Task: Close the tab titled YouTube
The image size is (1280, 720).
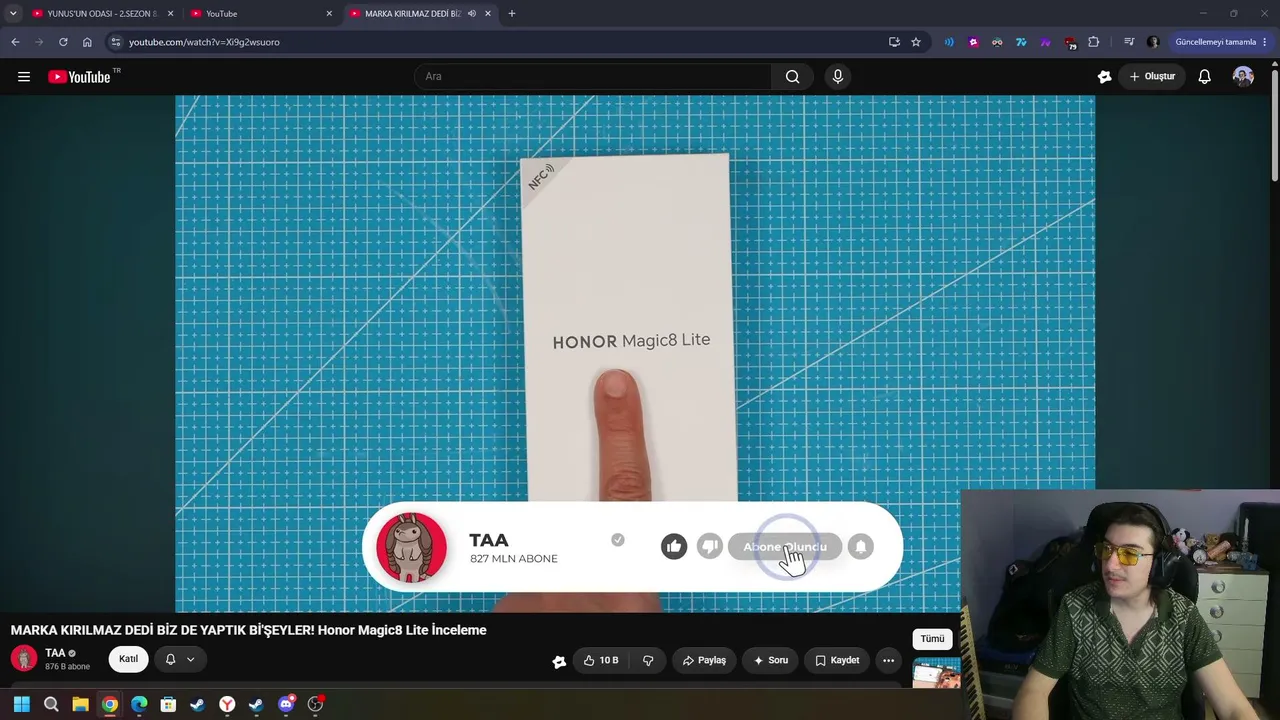Action: 329,13
